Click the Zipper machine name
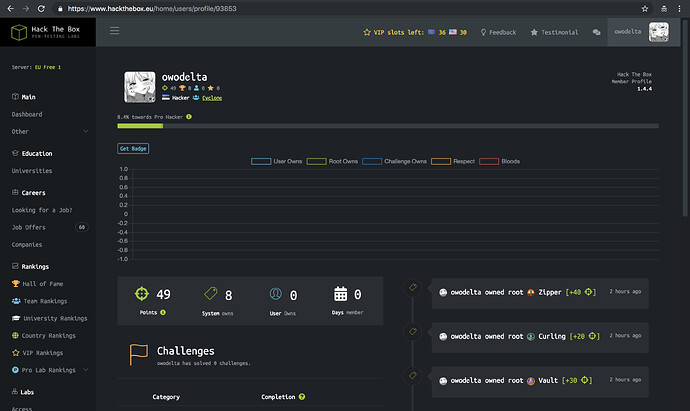 pyautogui.click(x=550, y=292)
